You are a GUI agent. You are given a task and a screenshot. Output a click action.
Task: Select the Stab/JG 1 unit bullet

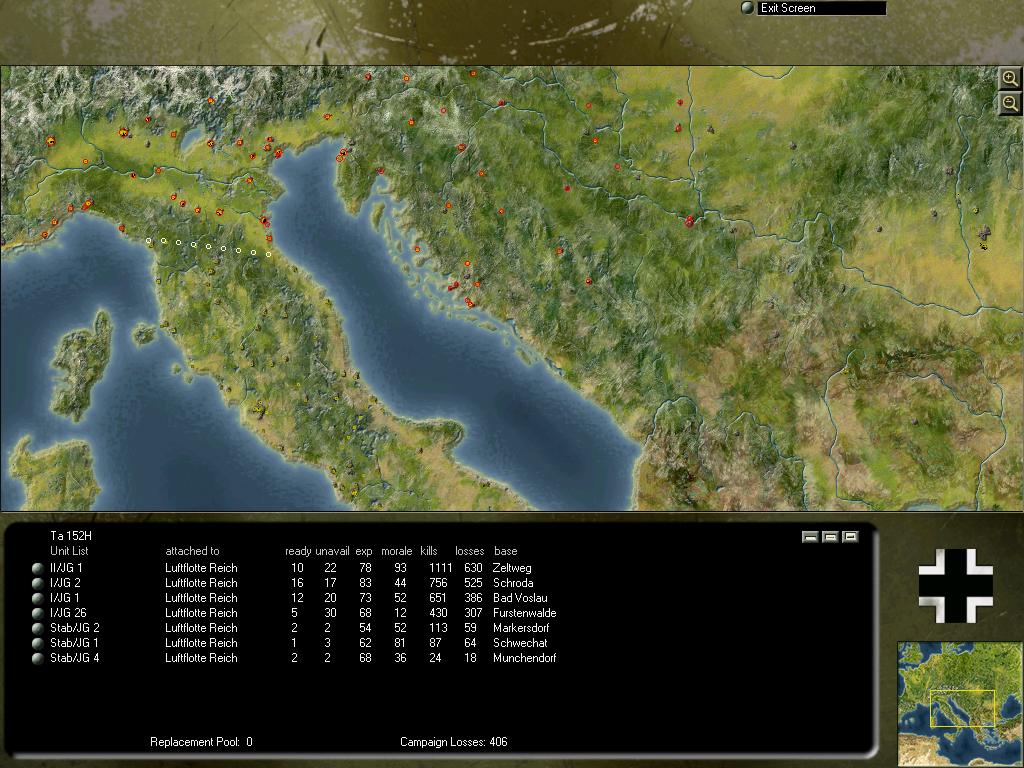(x=38, y=643)
